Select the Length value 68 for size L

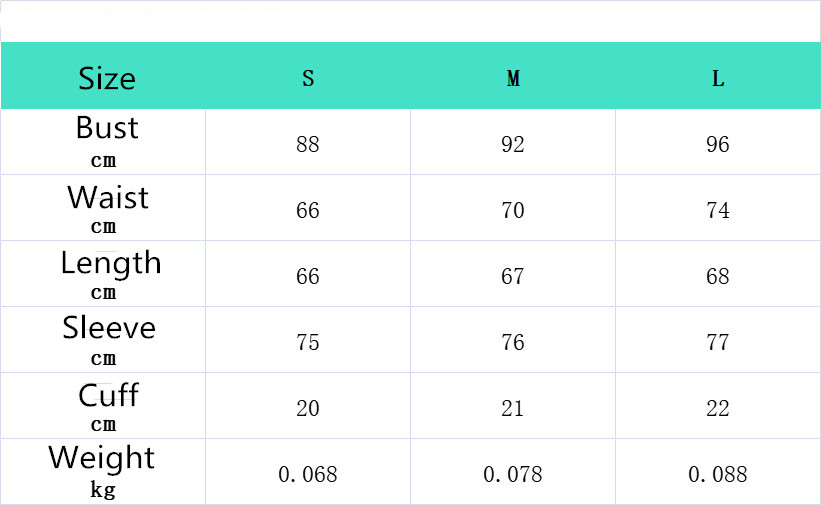coord(718,276)
